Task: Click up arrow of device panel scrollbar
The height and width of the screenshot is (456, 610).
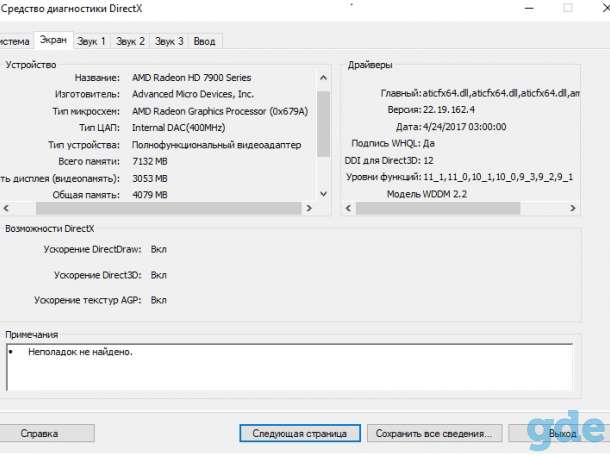Action: pos(323,78)
